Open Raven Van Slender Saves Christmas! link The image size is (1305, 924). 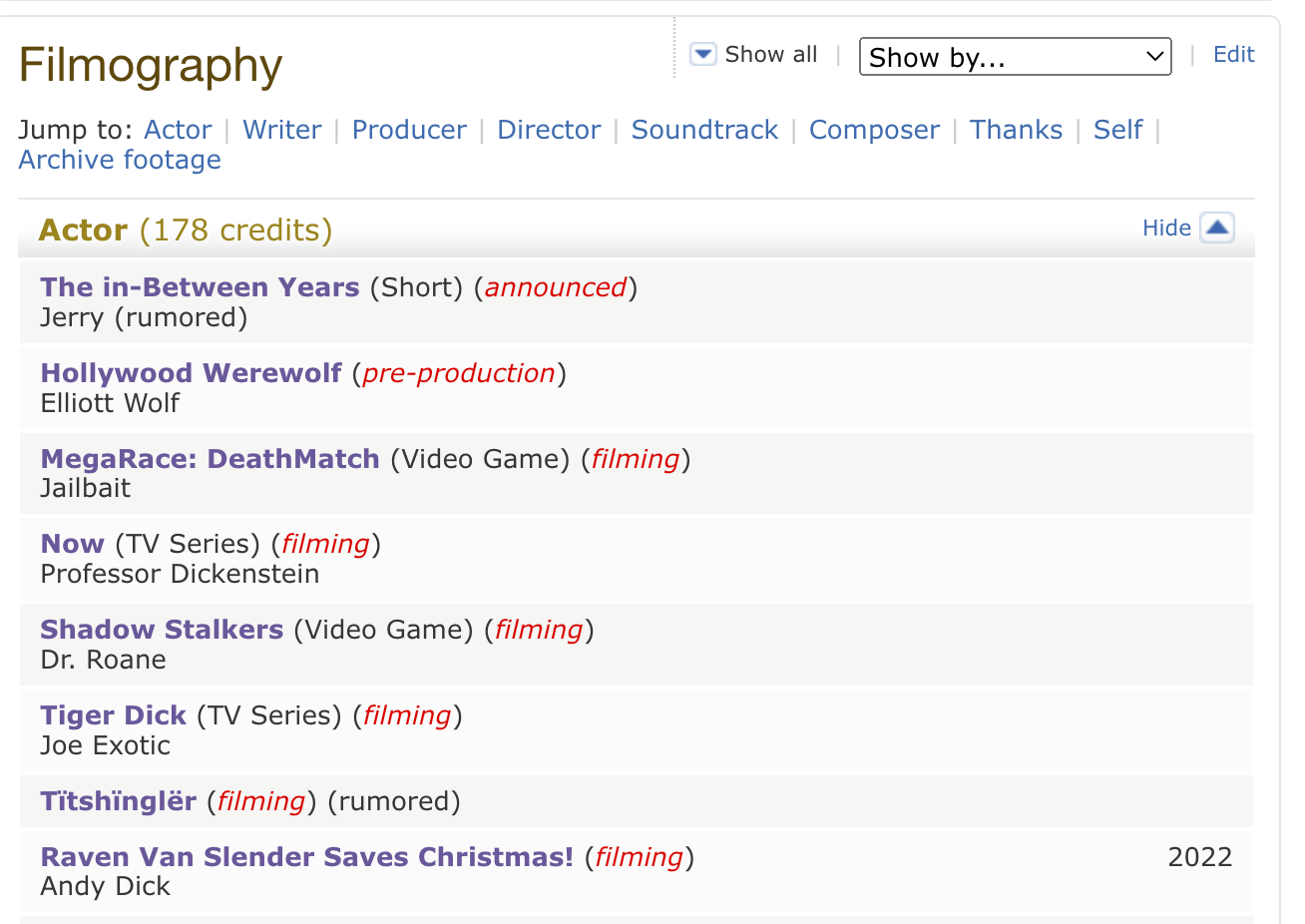306,857
